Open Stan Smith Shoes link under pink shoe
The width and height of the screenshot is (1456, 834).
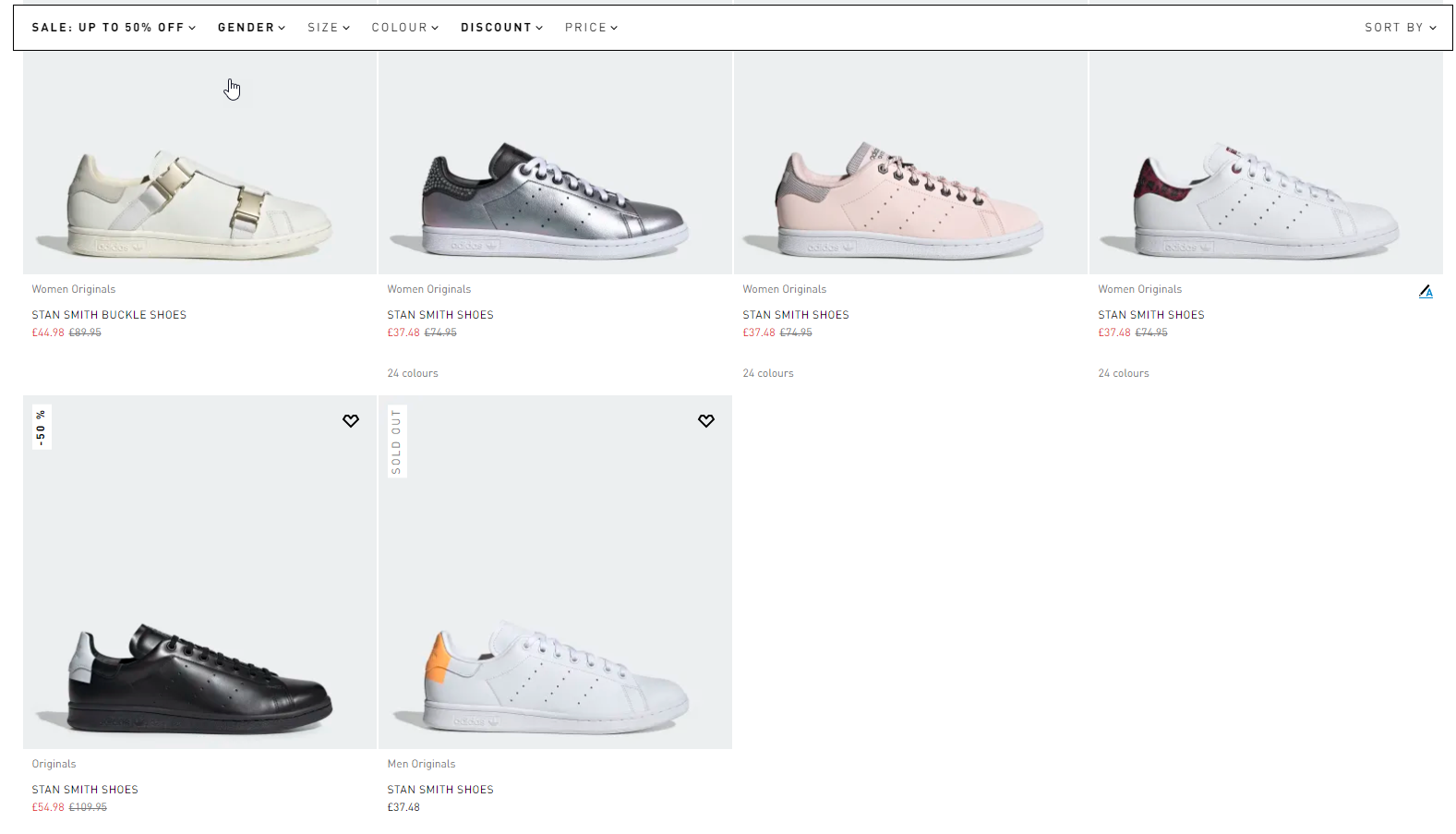pyautogui.click(x=796, y=315)
